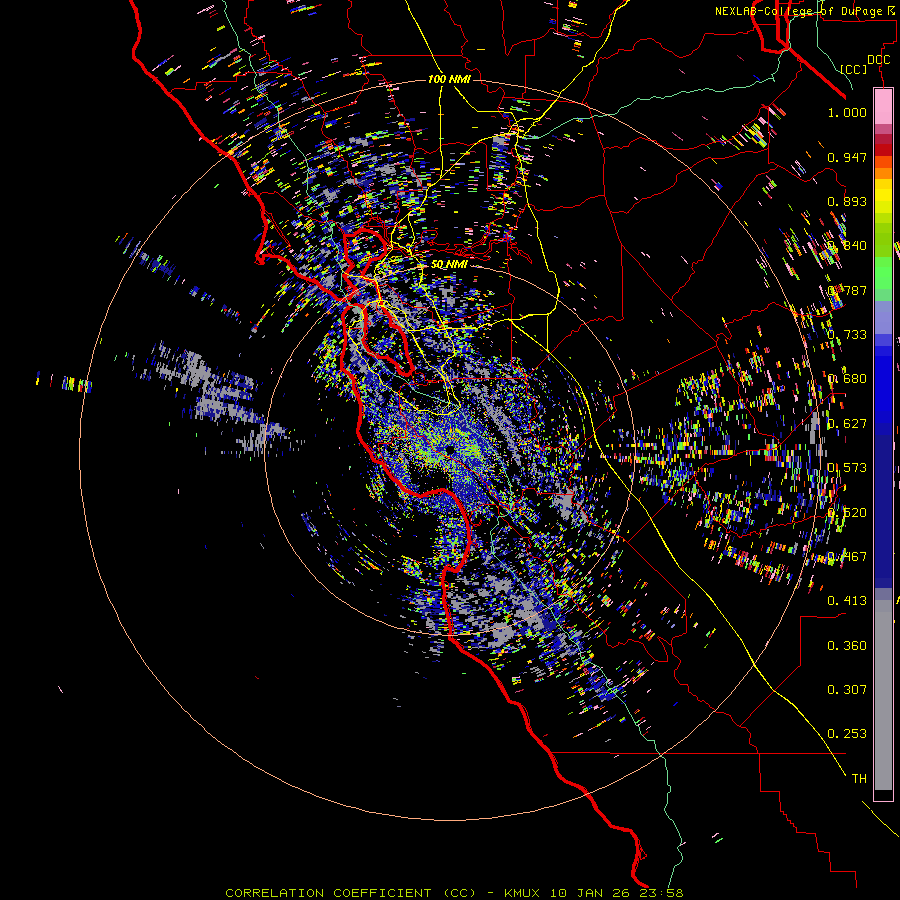Select the 0.627 scale value
Screen dimensions: 900x900
click(x=847, y=424)
